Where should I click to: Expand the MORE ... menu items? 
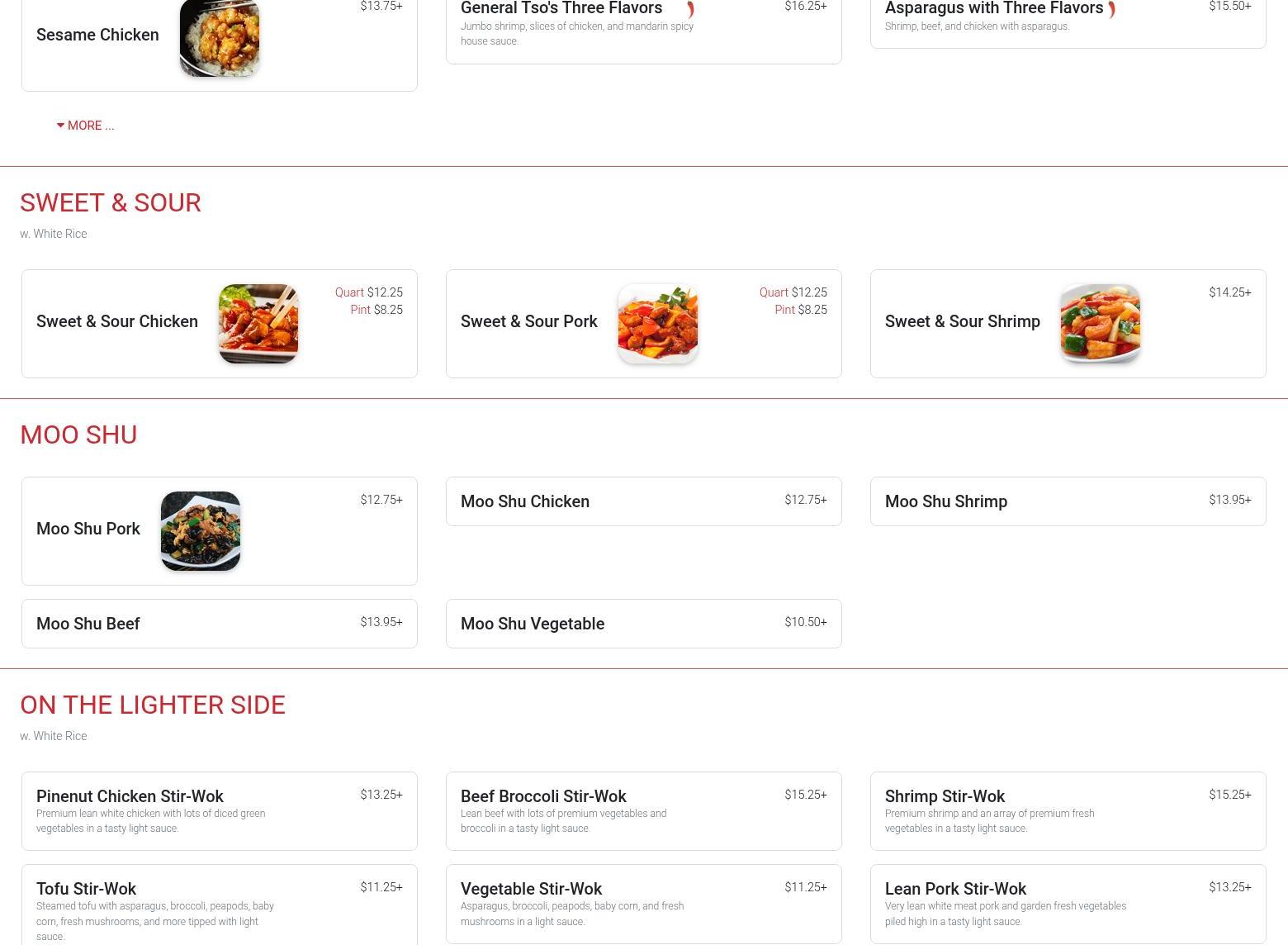[x=86, y=126]
